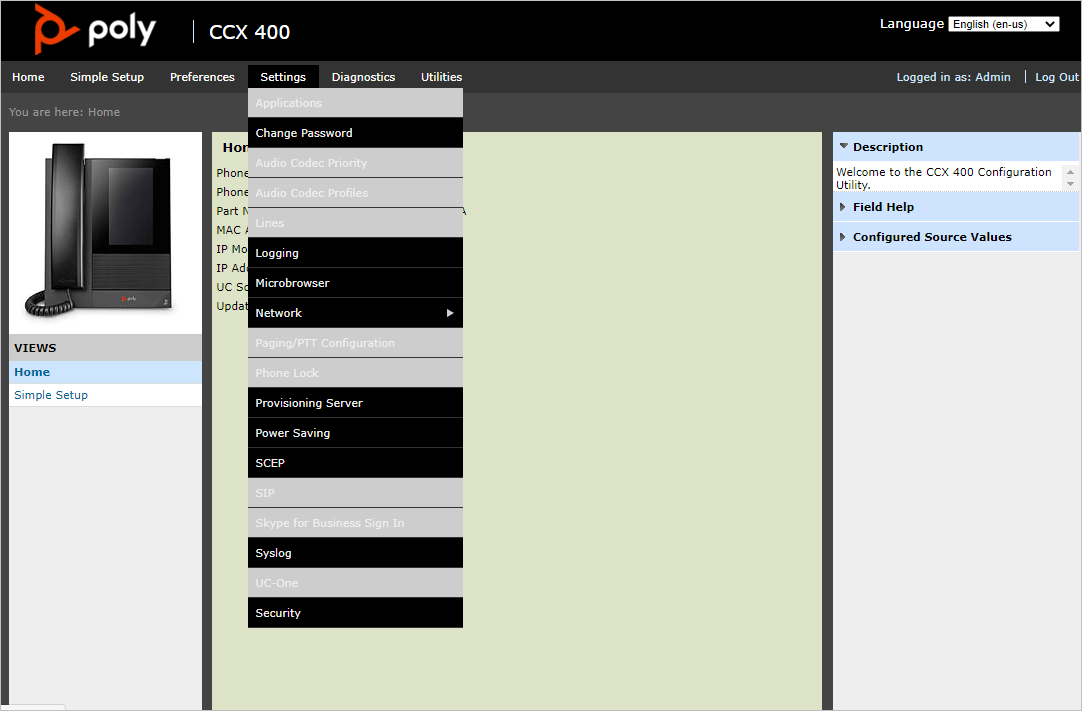The width and height of the screenshot is (1082, 711).
Task: Select Audio Codec Profiles entry
Action: click(355, 193)
